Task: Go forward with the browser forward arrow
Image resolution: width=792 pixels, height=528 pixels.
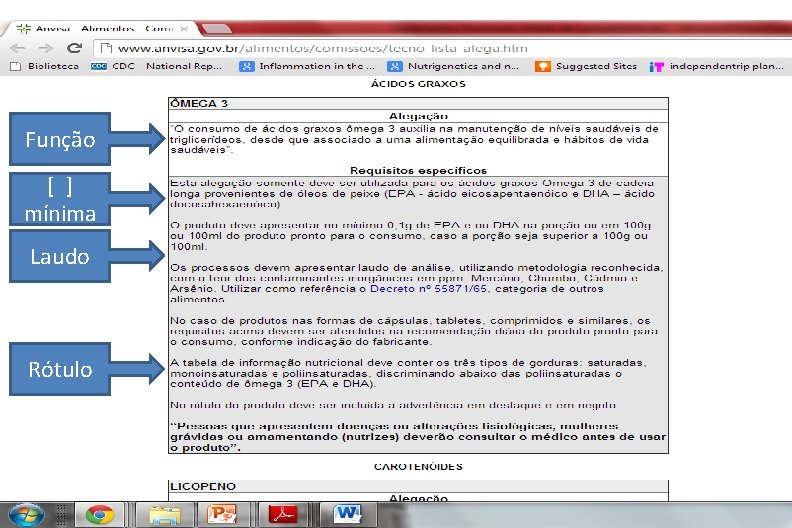Action: point(45,49)
